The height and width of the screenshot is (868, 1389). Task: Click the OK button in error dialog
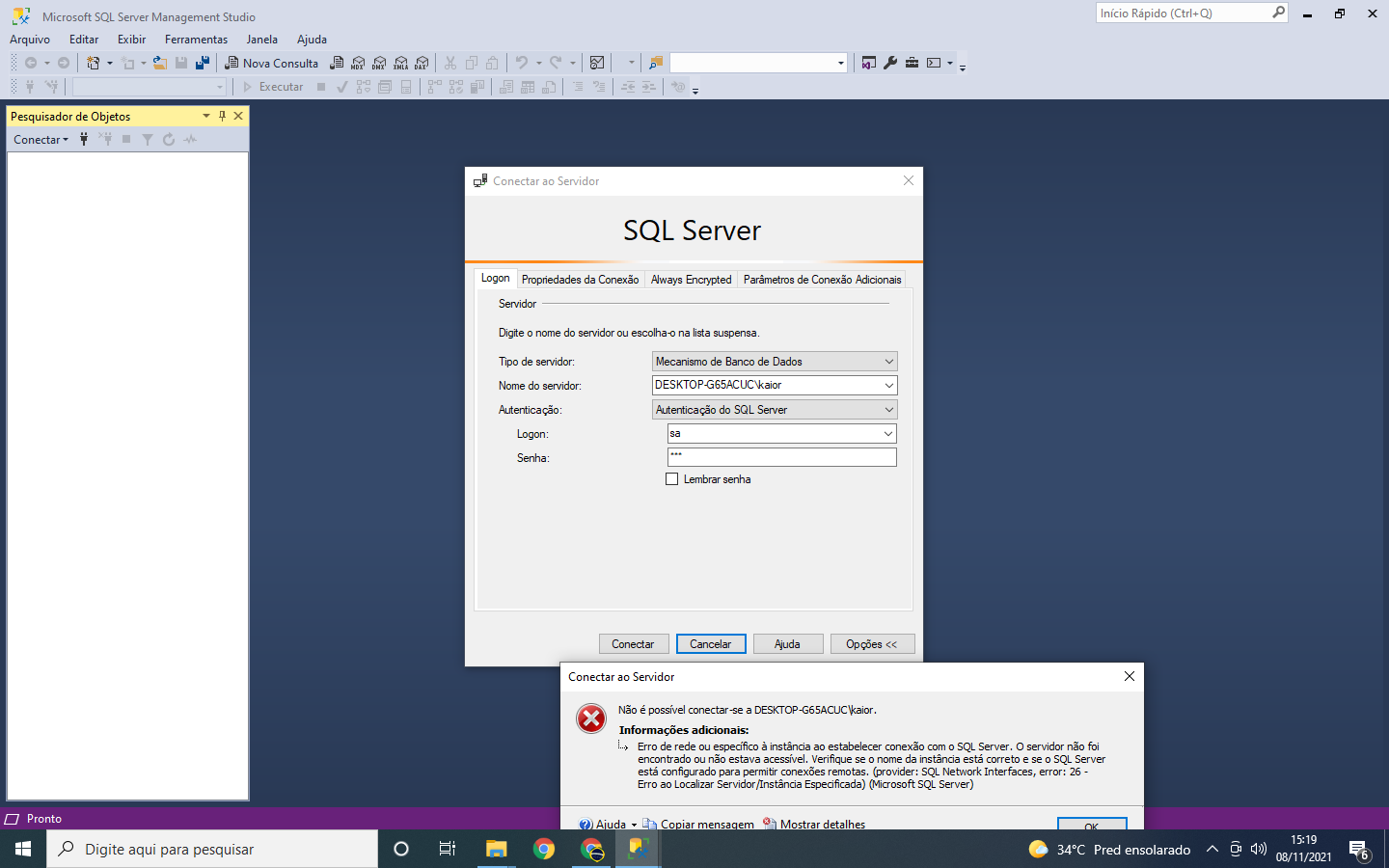pos(1092,824)
